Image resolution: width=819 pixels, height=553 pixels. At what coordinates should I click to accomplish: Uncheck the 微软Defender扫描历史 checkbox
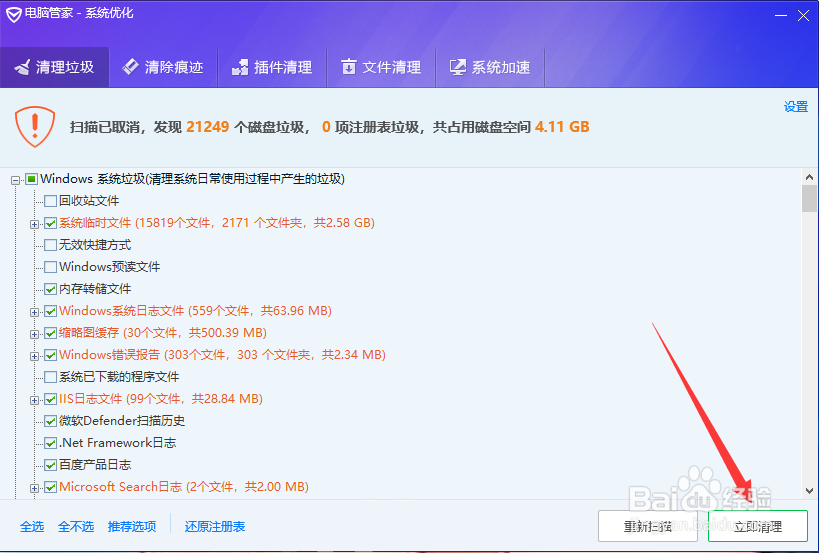click(50, 421)
